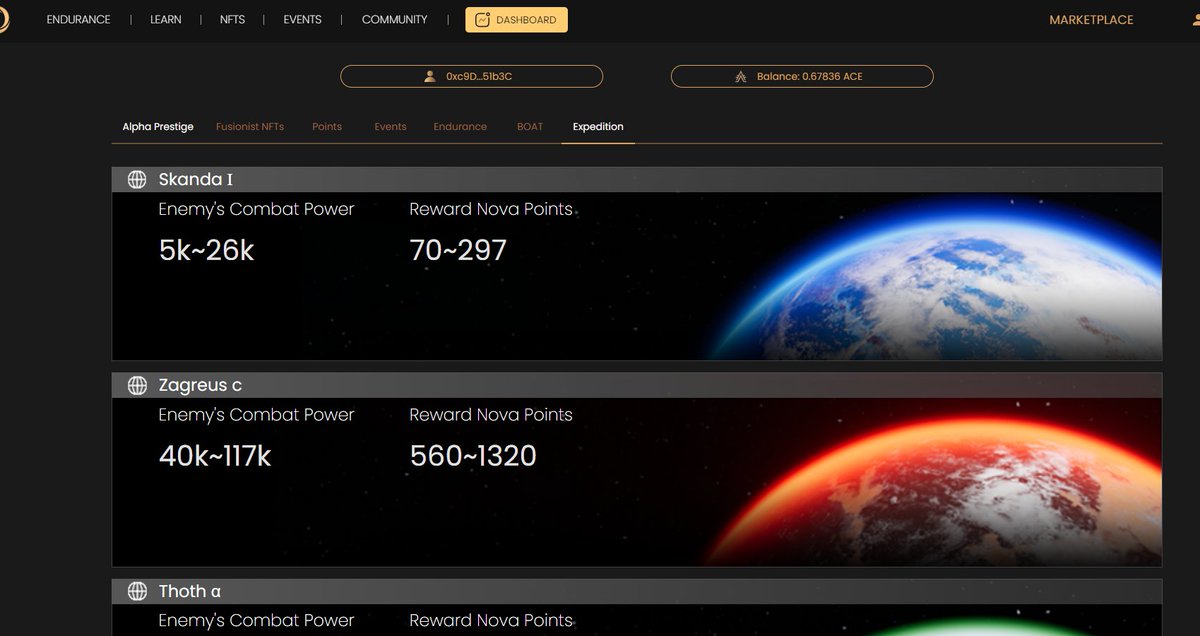1200x636 pixels.
Task: Click the Skanda I planet title
Action: [x=195, y=180]
